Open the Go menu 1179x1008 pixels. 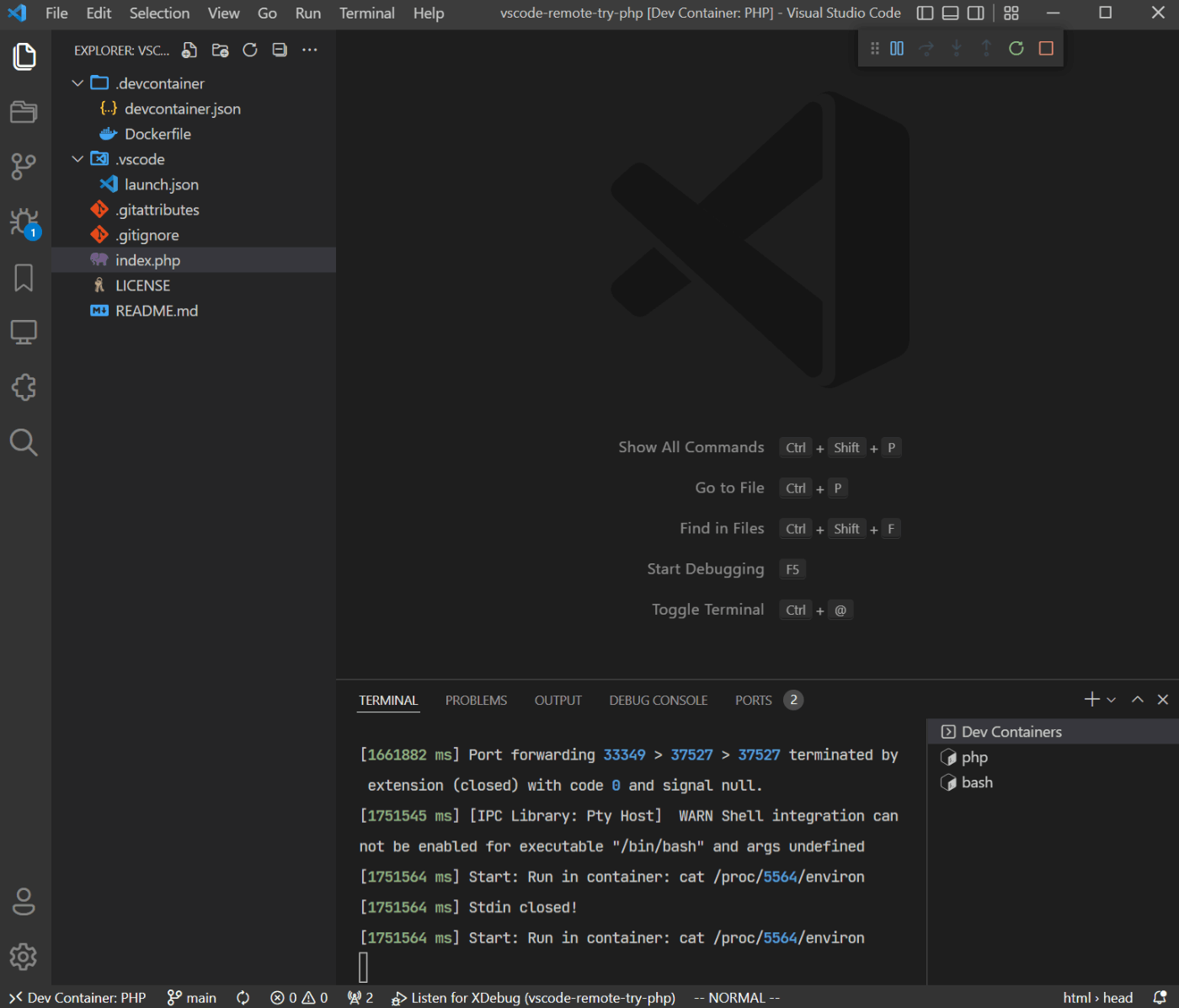click(267, 13)
